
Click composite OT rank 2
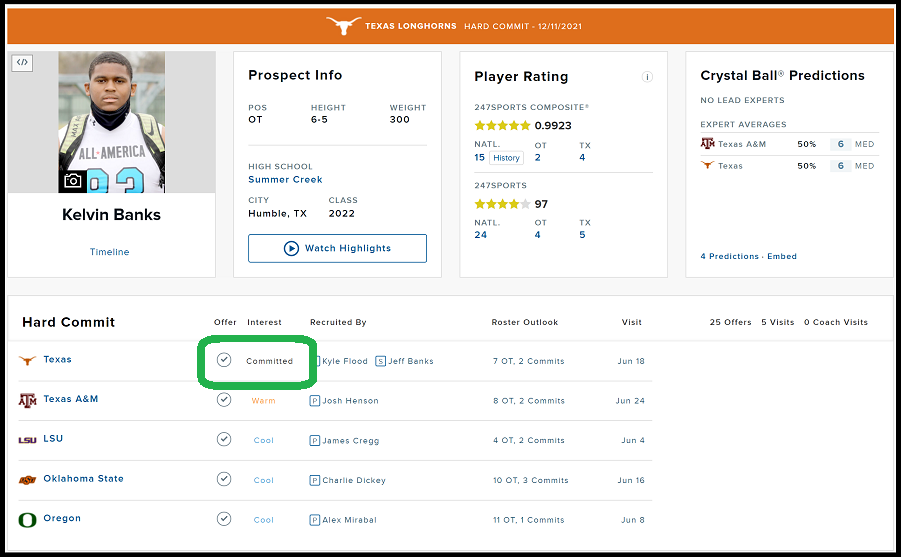tap(537, 158)
